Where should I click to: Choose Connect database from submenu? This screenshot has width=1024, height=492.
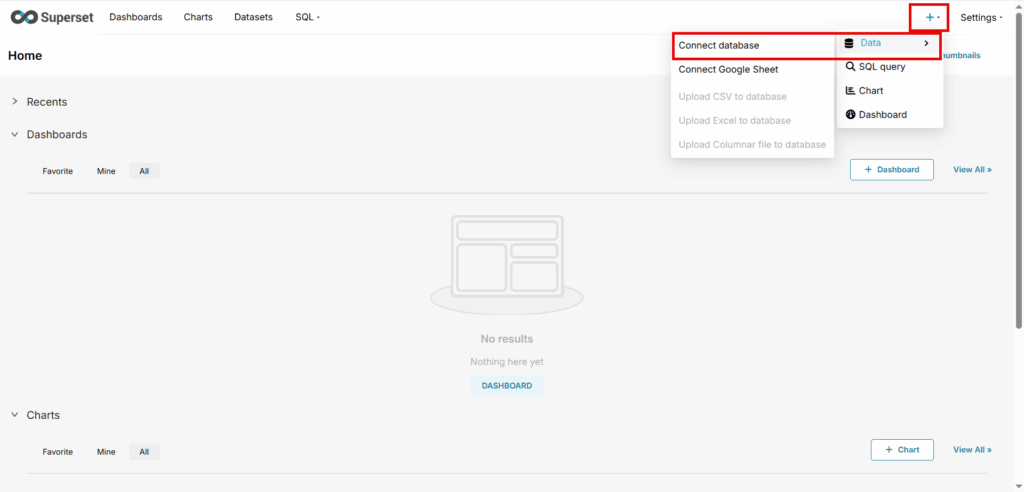[x=719, y=45]
